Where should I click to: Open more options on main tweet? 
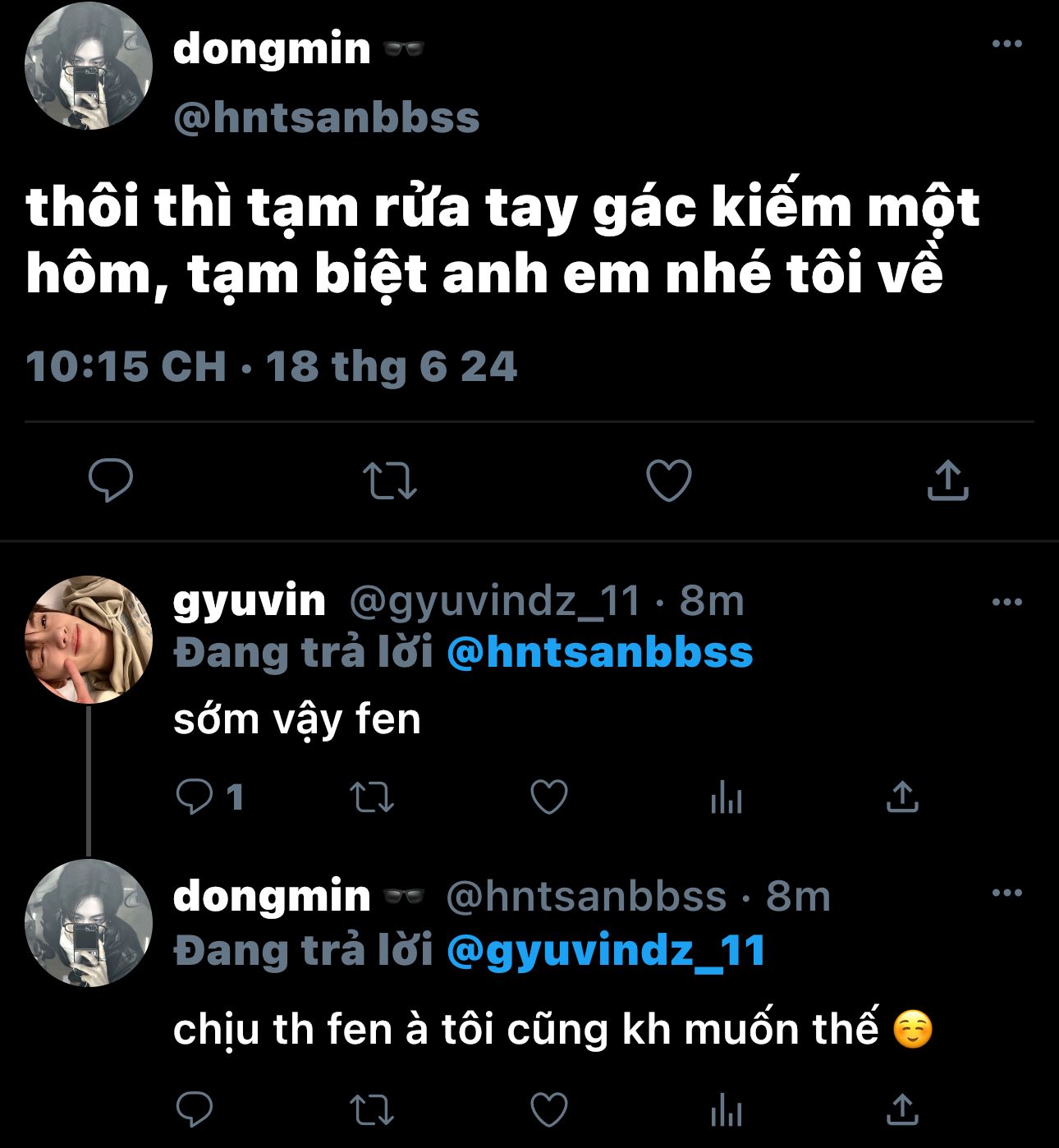click(1007, 44)
